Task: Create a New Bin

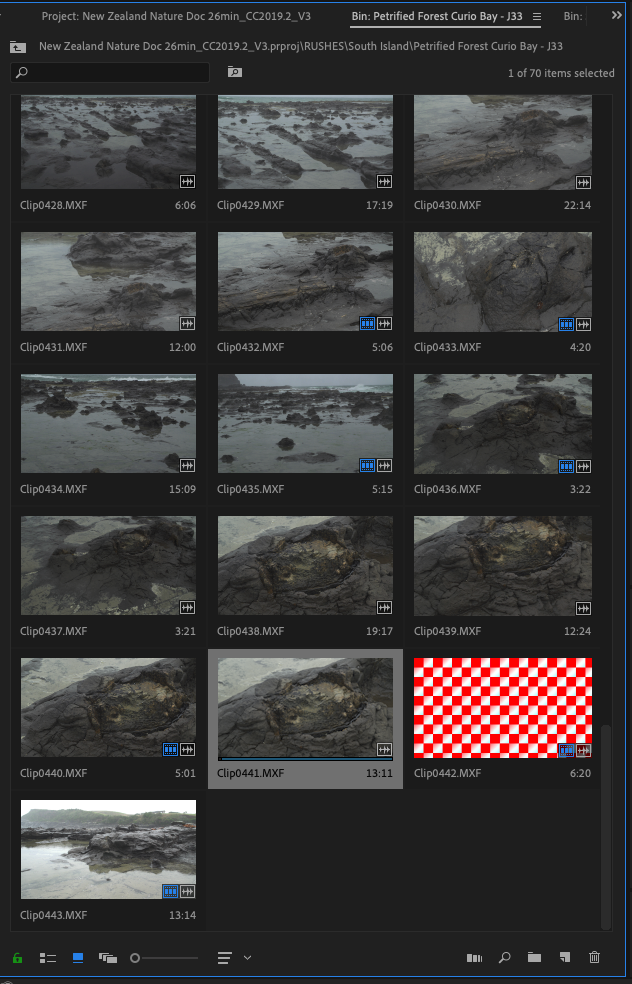Action: pos(534,958)
